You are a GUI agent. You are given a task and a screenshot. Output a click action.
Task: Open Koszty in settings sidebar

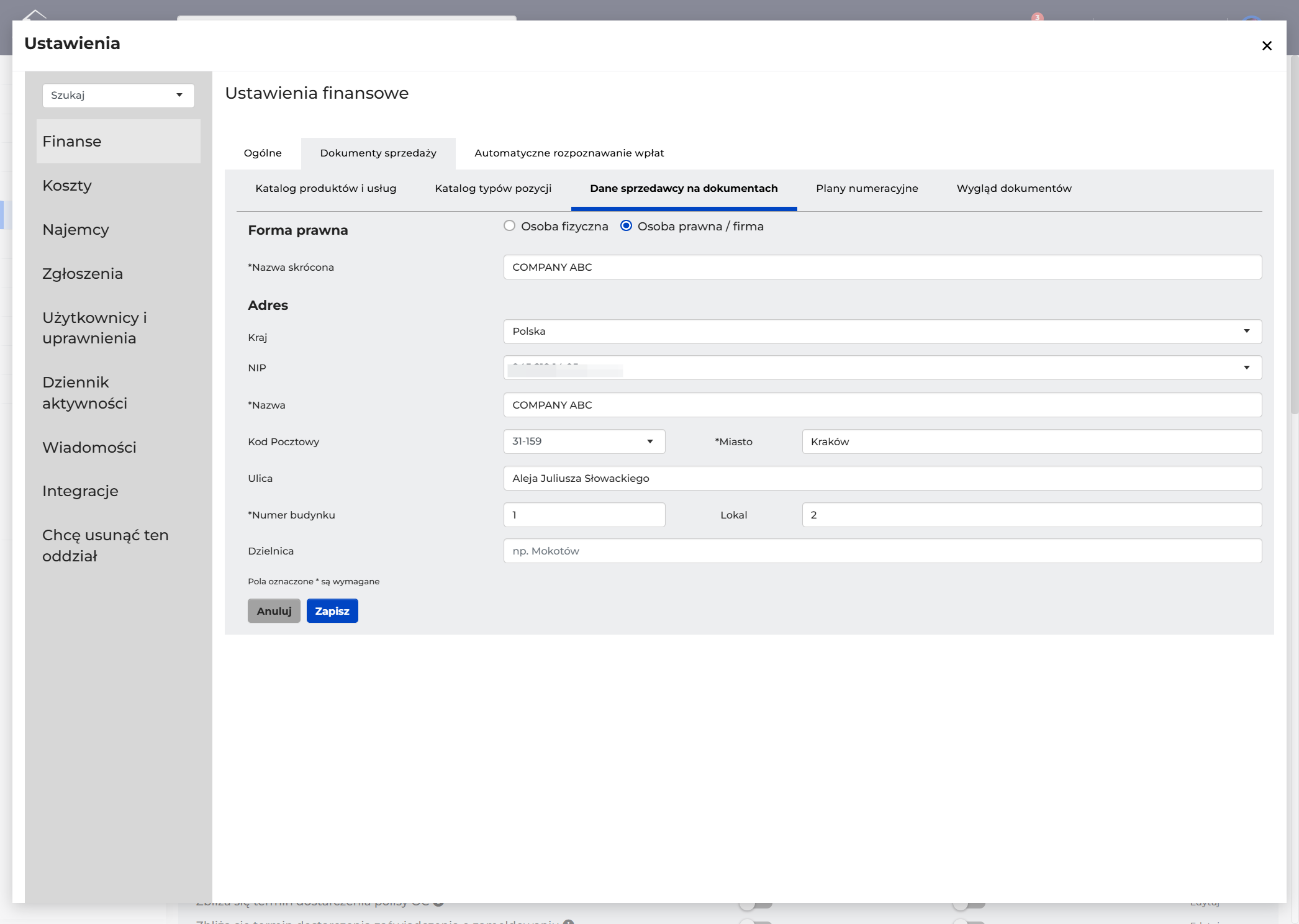point(67,185)
